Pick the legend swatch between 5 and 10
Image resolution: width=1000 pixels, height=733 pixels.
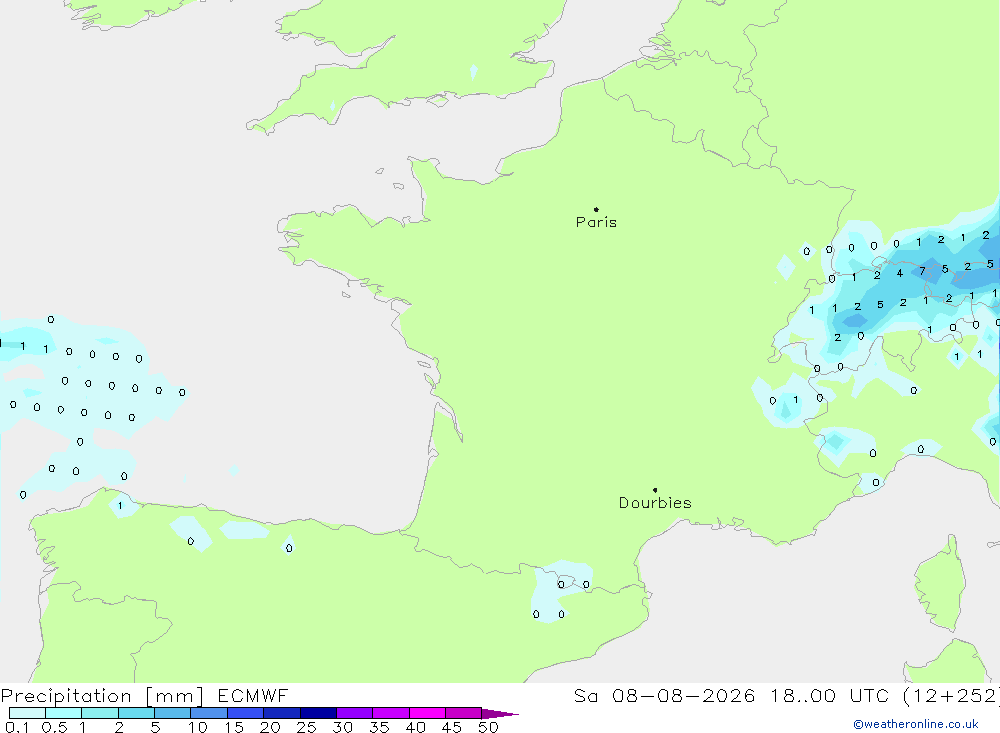[x=173, y=713]
